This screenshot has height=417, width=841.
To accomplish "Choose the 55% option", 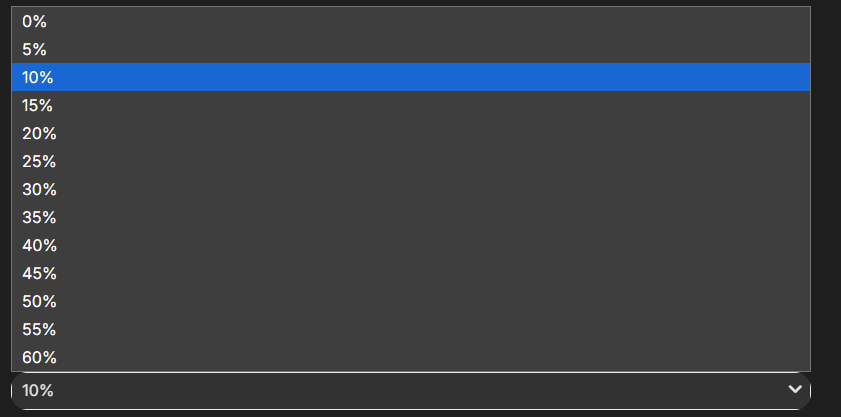I will 411,328.
